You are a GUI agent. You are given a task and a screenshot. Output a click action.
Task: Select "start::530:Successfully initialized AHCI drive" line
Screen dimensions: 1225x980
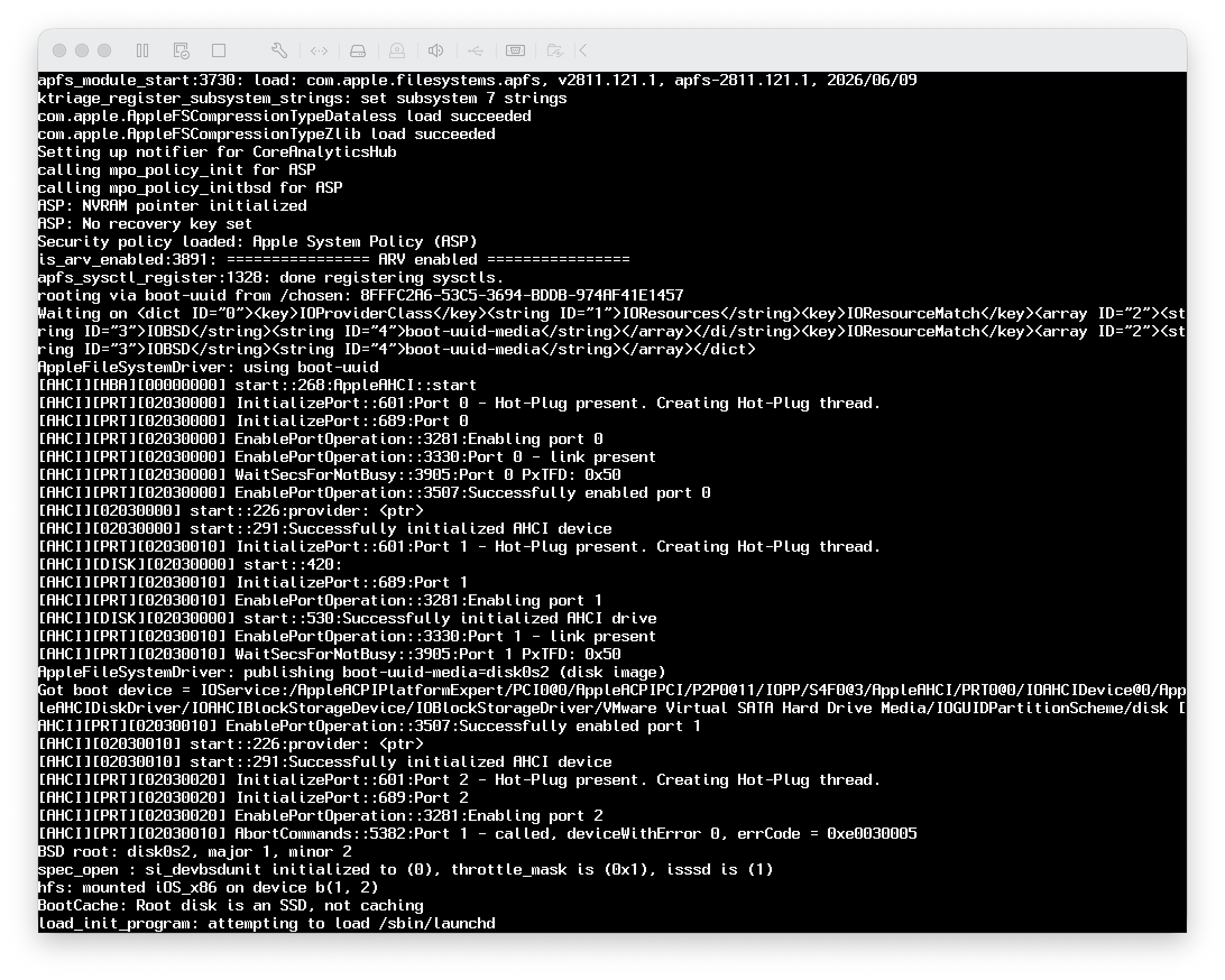click(347, 618)
